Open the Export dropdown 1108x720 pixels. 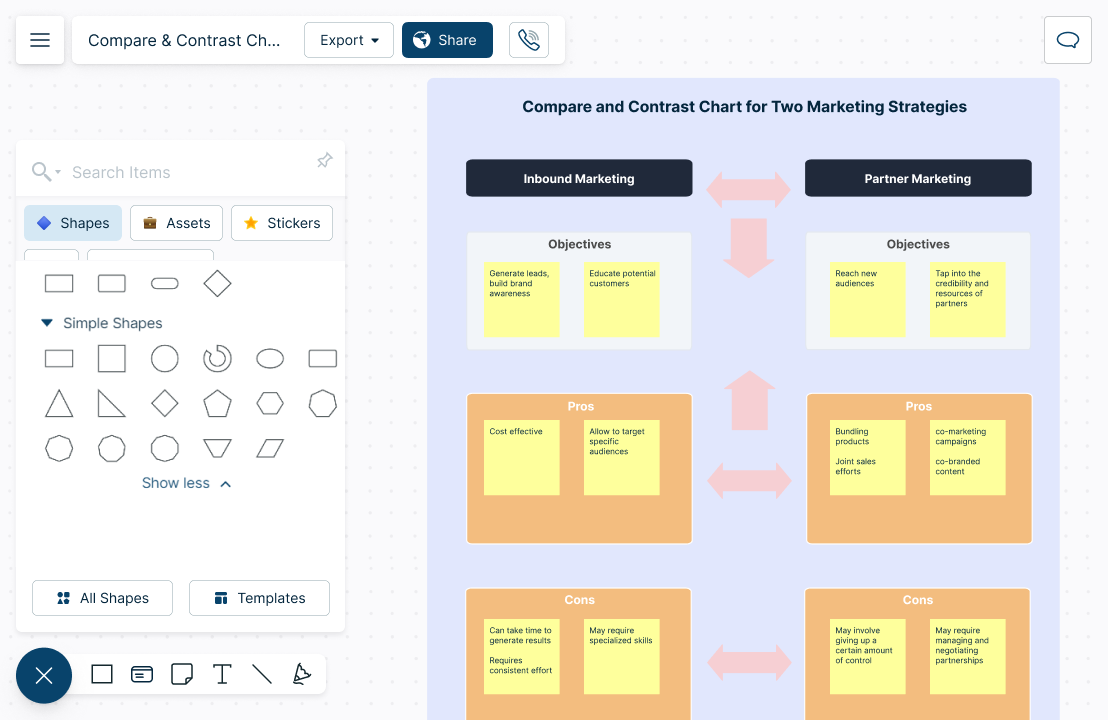pos(349,40)
